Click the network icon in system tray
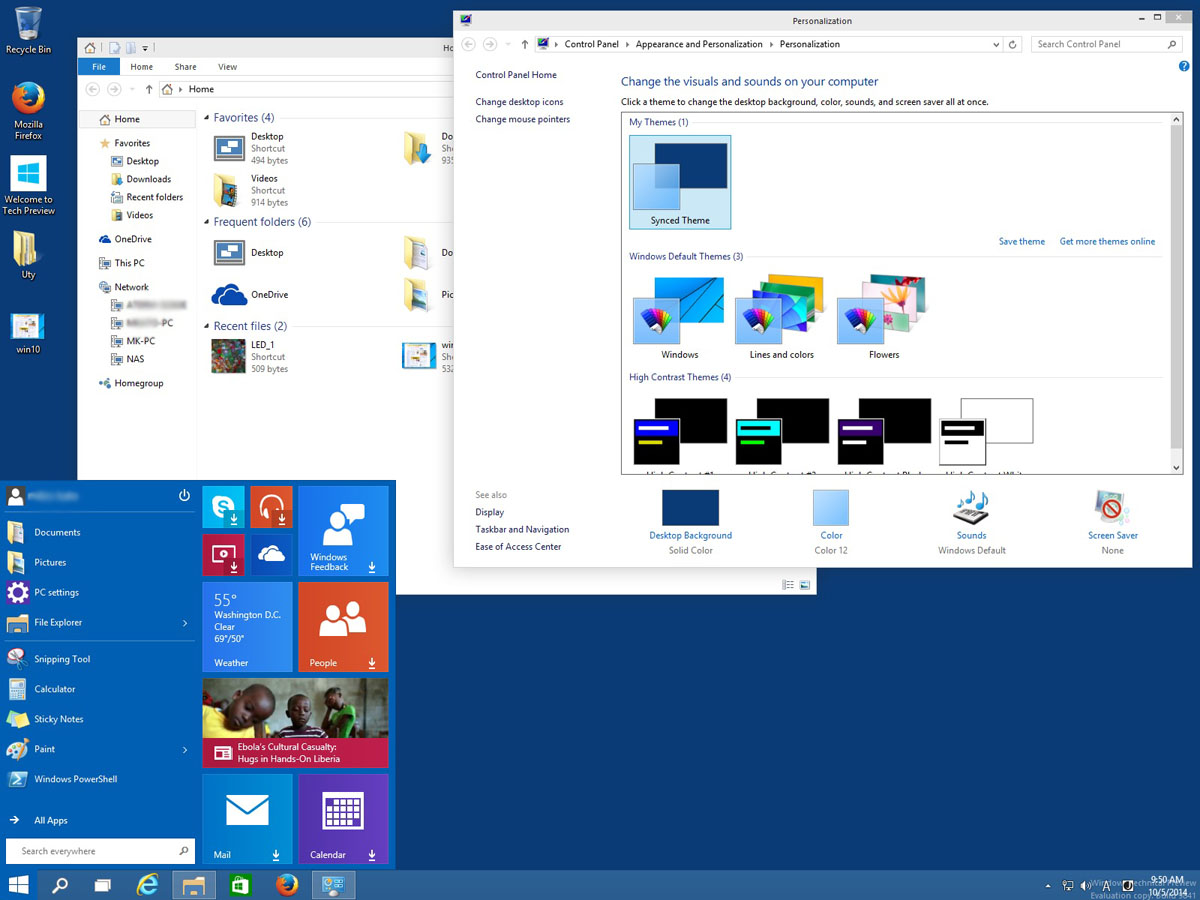This screenshot has width=1200, height=900. point(1068,886)
